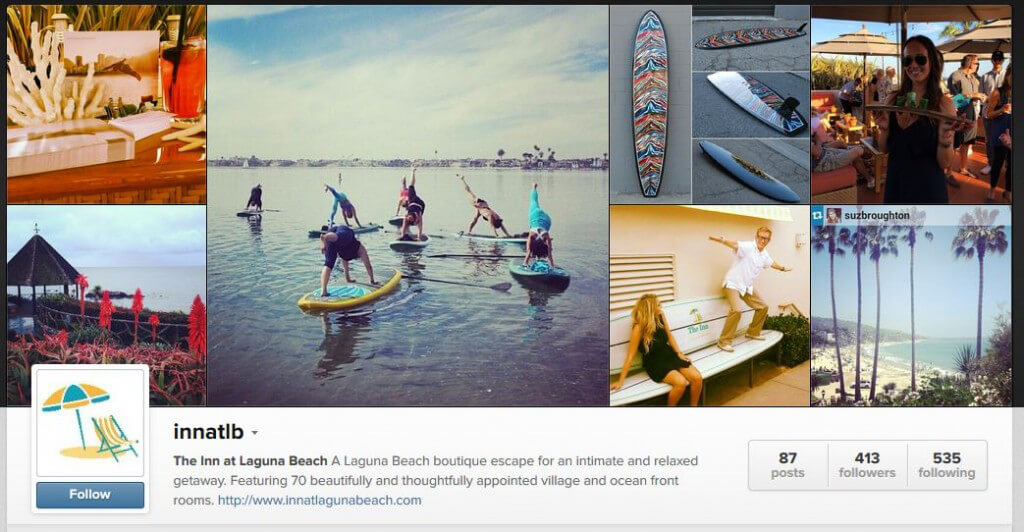Click The Inn at Laguna Beach bio title
This screenshot has height=532, width=1024.
point(250,461)
